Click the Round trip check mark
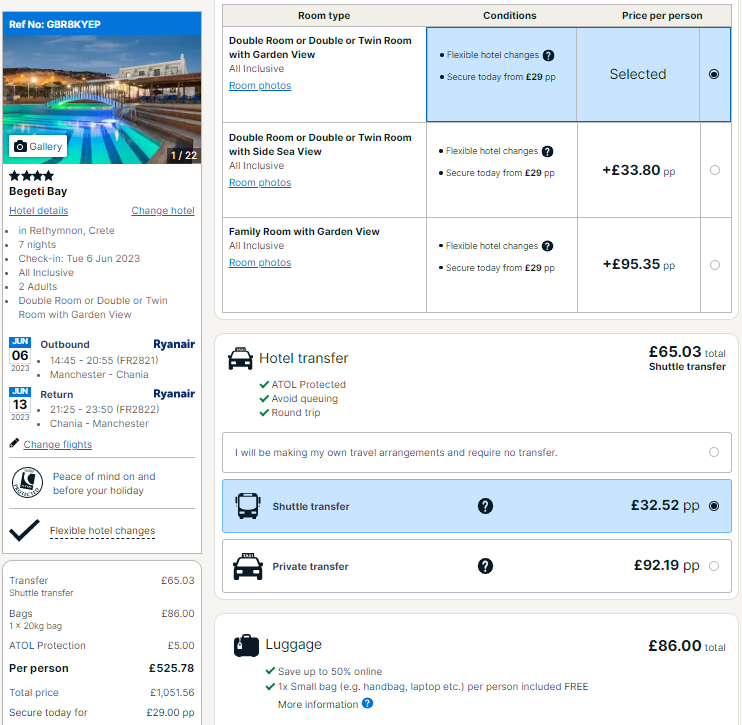Viewport: 742px width, 725px height. tap(265, 413)
